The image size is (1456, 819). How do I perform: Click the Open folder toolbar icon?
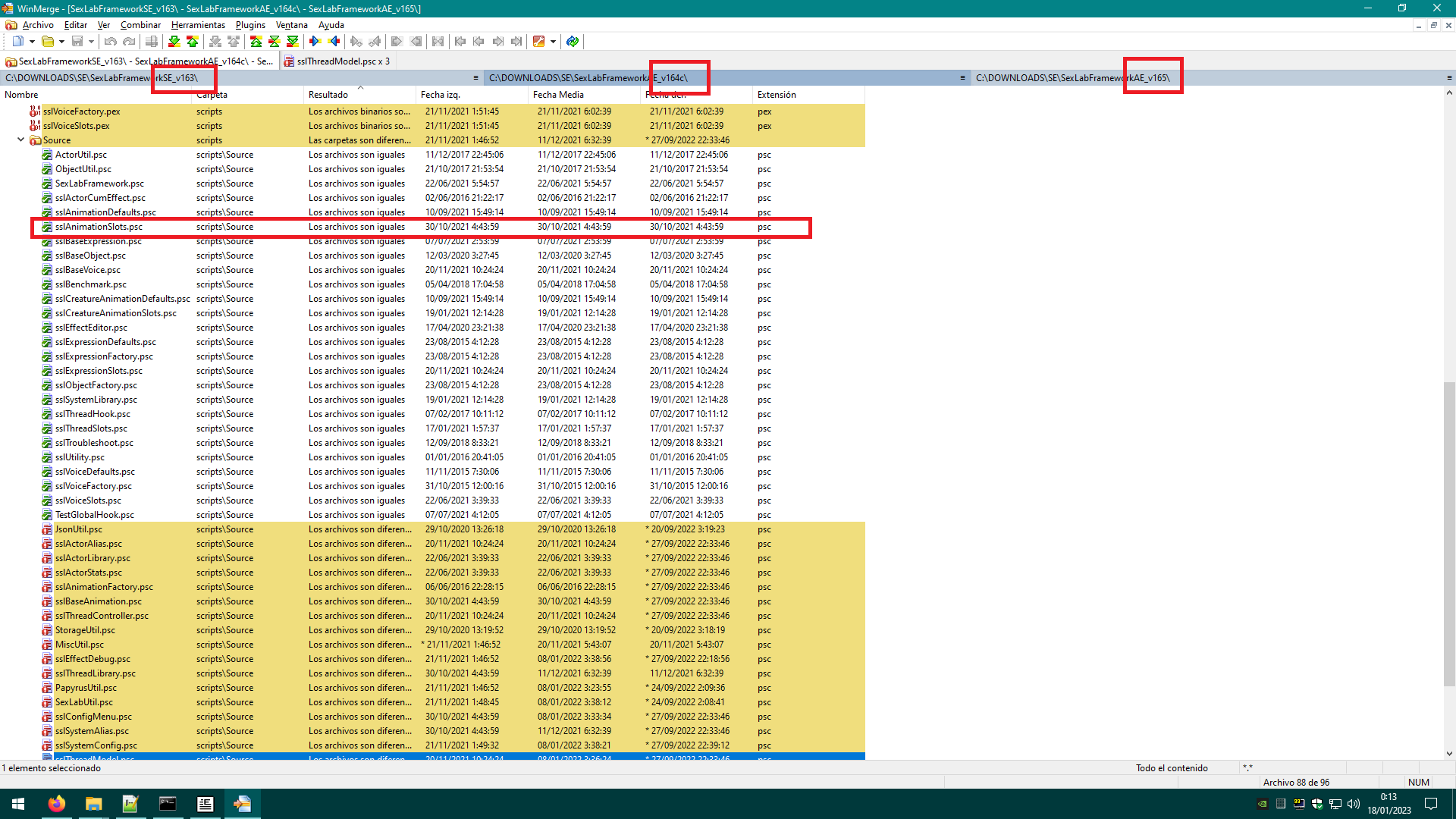(x=47, y=42)
